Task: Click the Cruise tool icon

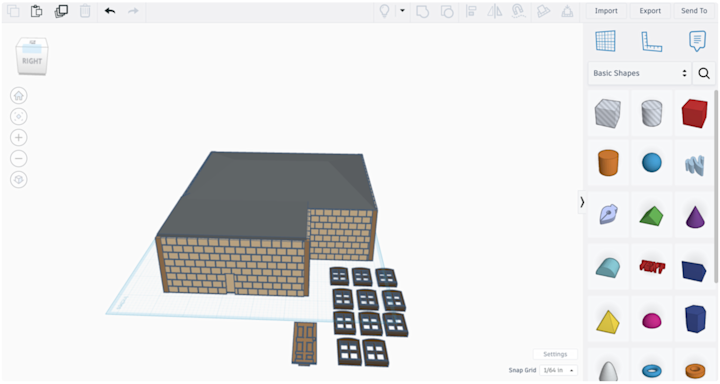Action: pos(518,11)
